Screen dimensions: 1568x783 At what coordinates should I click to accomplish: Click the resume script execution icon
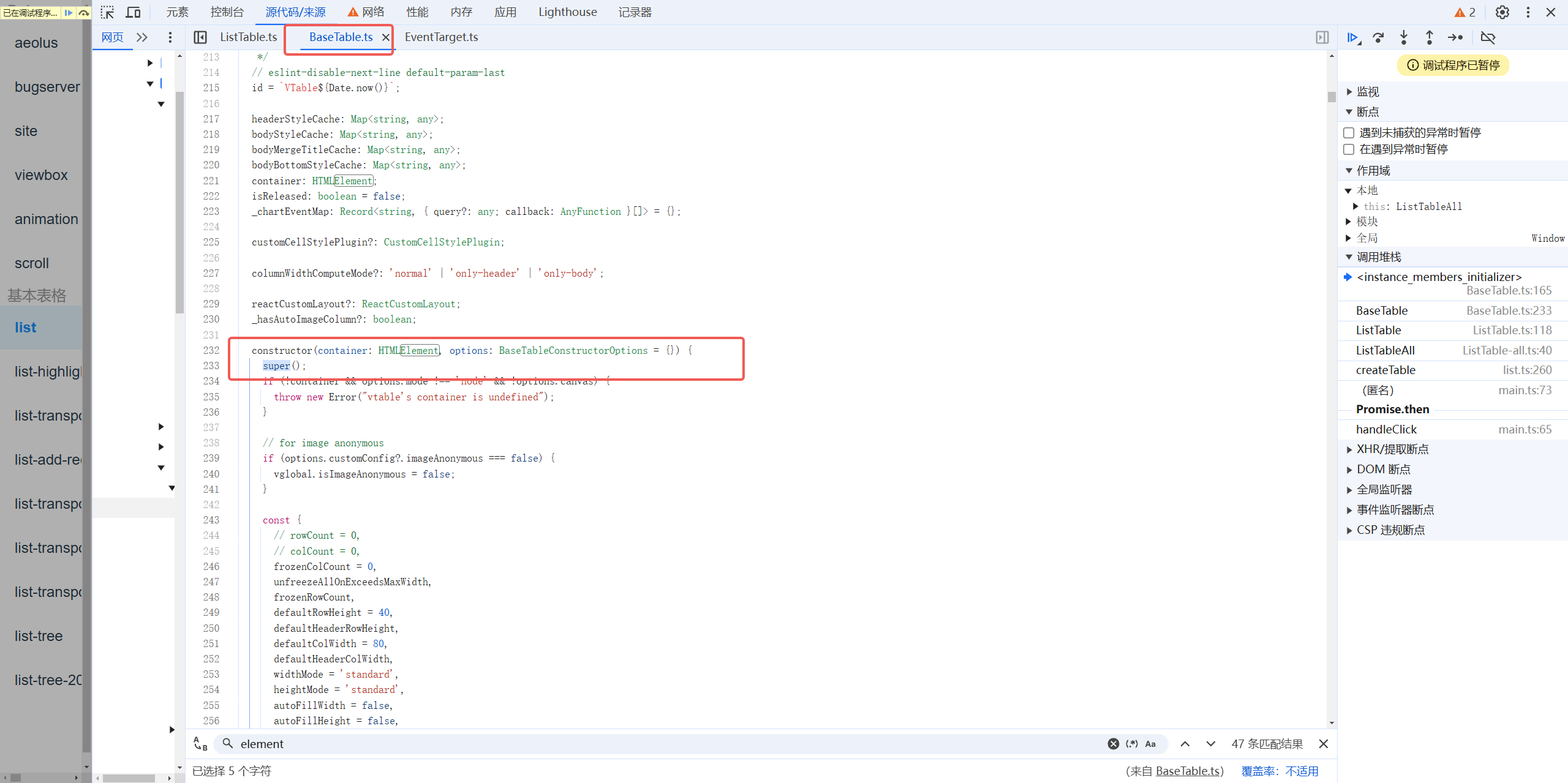pos(1352,38)
